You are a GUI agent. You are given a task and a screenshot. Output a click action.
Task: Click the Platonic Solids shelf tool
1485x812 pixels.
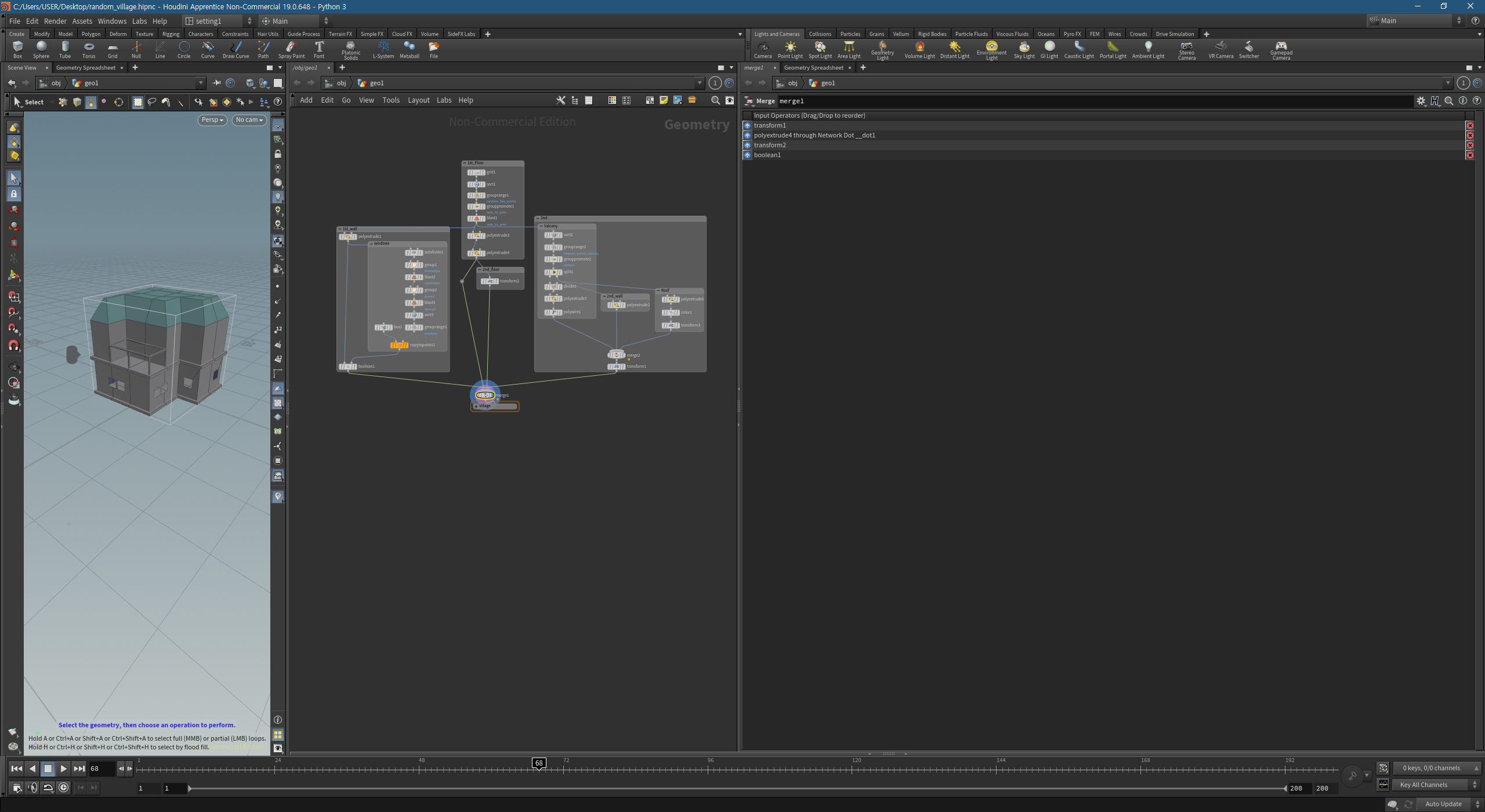[350, 49]
